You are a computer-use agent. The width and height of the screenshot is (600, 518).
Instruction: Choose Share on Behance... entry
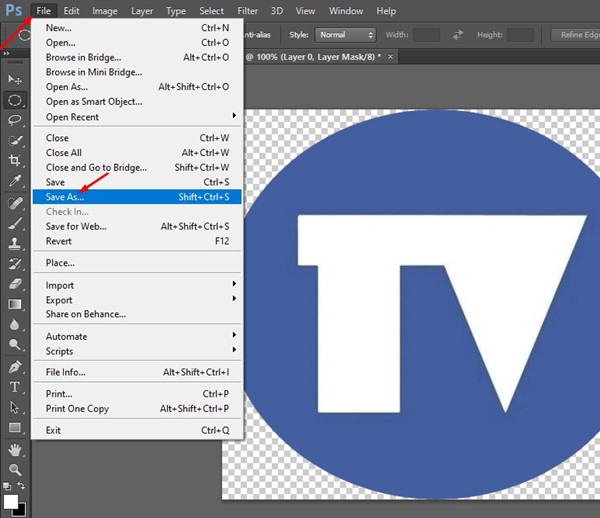(137, 314)
